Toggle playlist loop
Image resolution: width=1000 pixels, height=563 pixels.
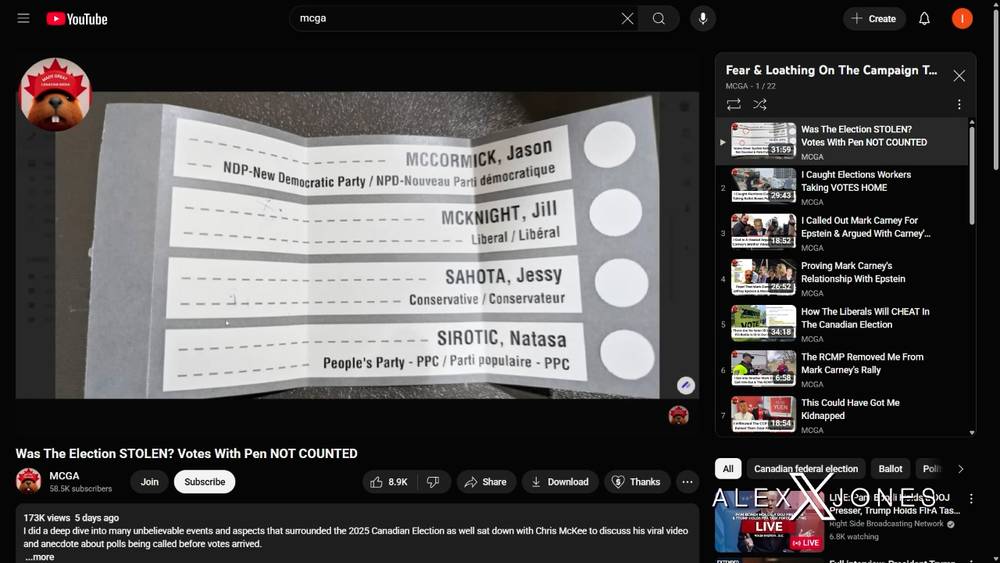click(x=733, y=104)
